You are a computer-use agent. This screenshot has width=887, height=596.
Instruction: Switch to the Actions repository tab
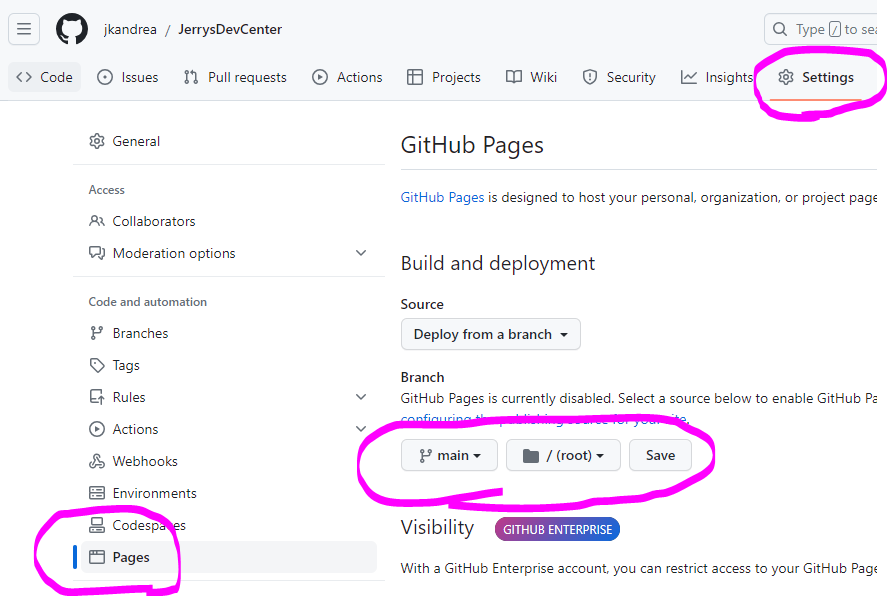pyautogui.click(x=347, y=77)
